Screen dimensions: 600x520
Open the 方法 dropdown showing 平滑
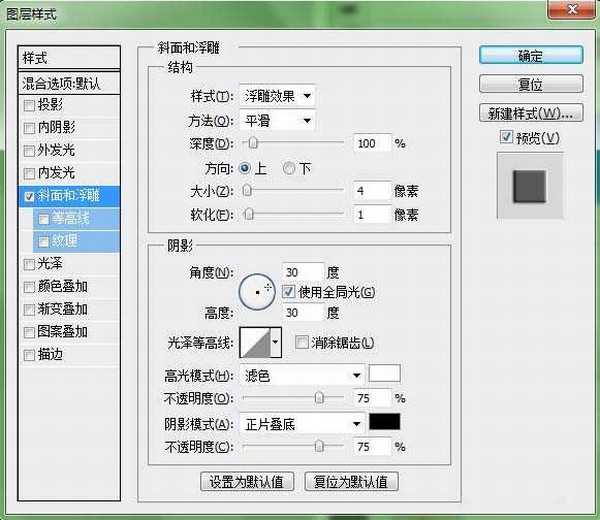[x=278, y=121]
